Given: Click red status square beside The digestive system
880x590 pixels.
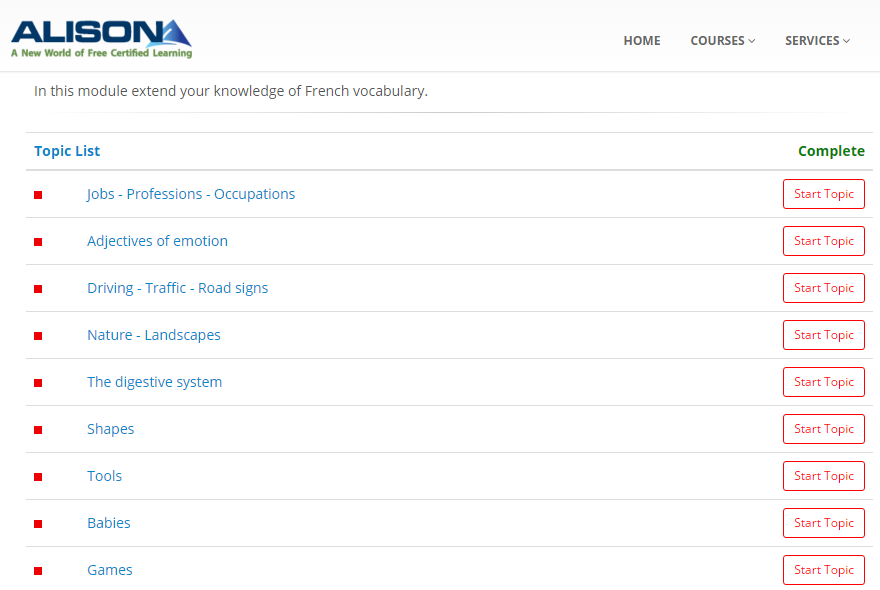Looking at the screenshot, I should pos(38,383).
